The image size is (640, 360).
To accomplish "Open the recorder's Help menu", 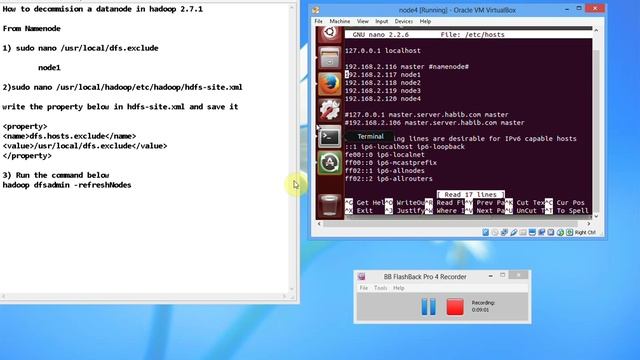I will click(x=399, y=288).
